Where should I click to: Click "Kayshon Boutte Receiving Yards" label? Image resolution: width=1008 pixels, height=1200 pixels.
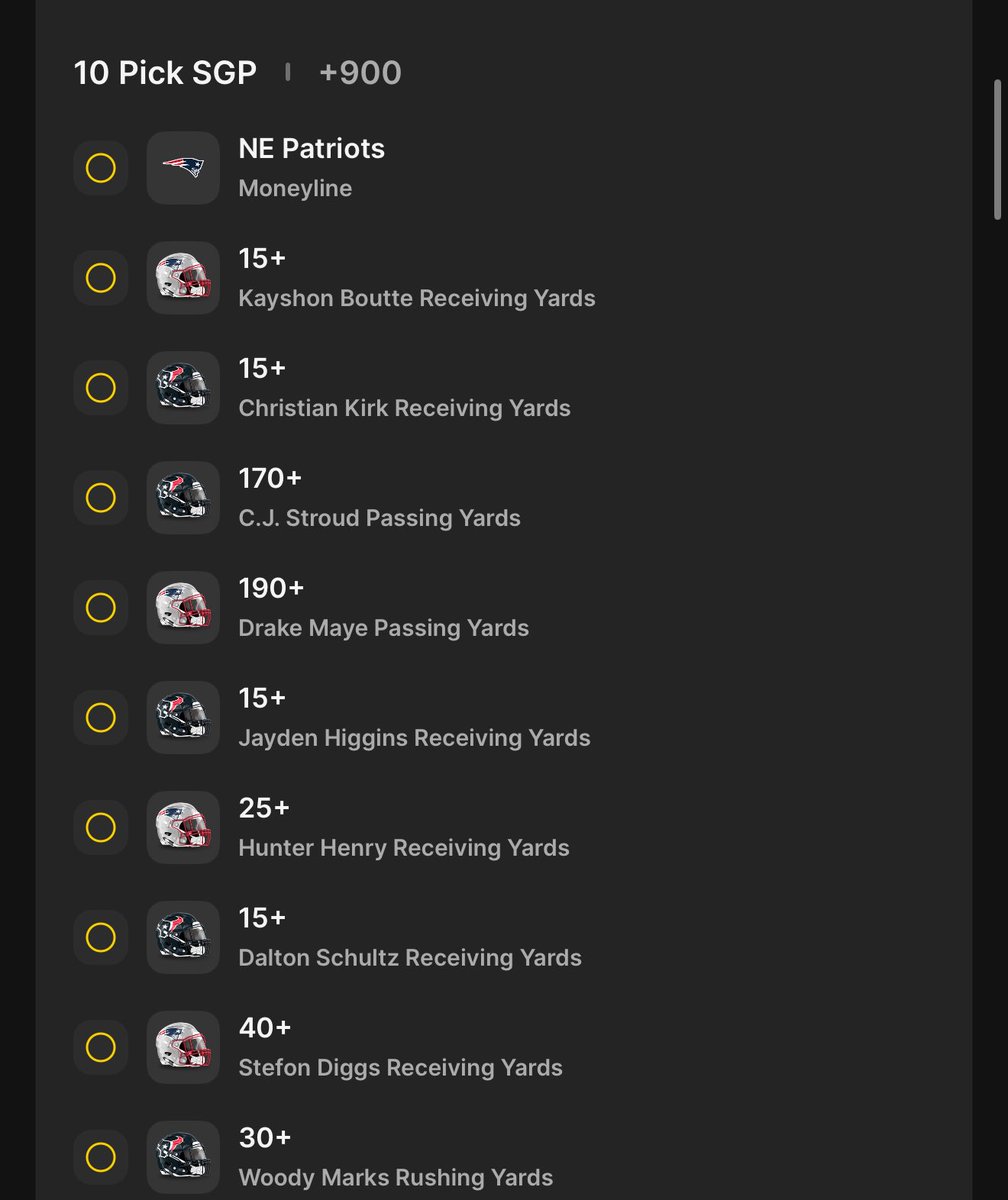click(417, 298)
